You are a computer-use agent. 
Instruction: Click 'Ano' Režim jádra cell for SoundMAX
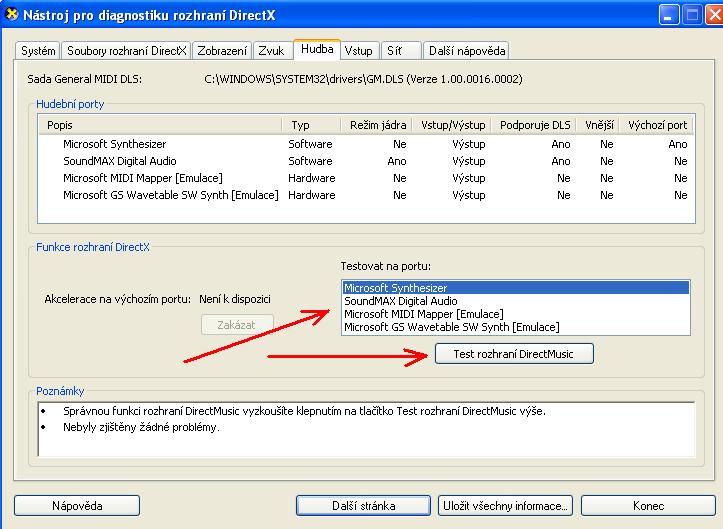coord(397,161)
